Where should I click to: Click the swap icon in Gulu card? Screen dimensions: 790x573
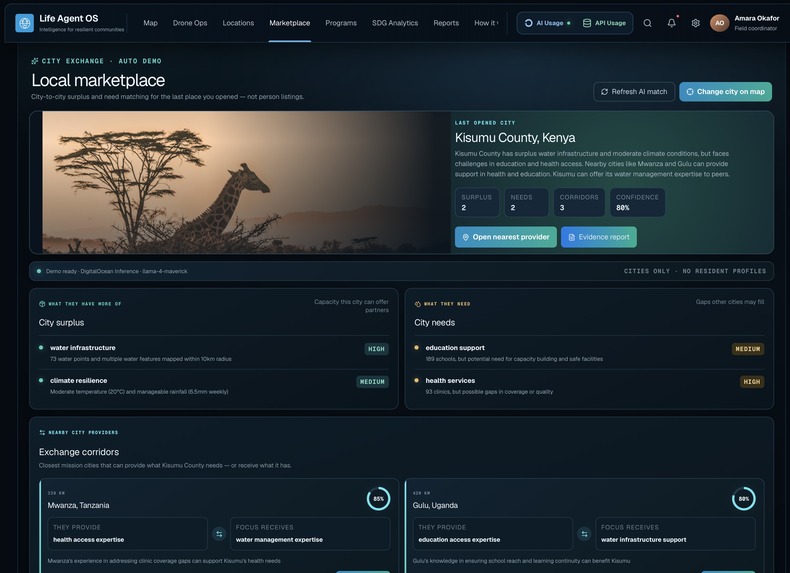click(x=584, y=534)
